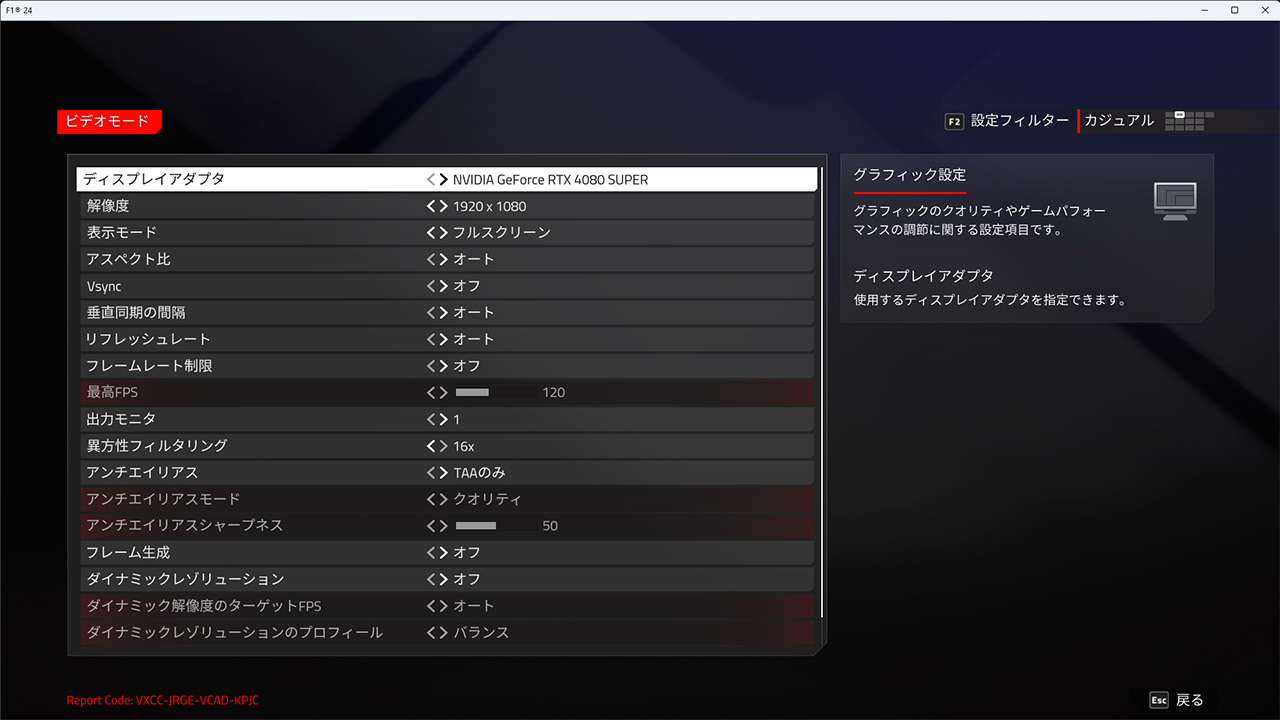
Task: Select the リフレッシュレート row label
Action: [149, 339]
